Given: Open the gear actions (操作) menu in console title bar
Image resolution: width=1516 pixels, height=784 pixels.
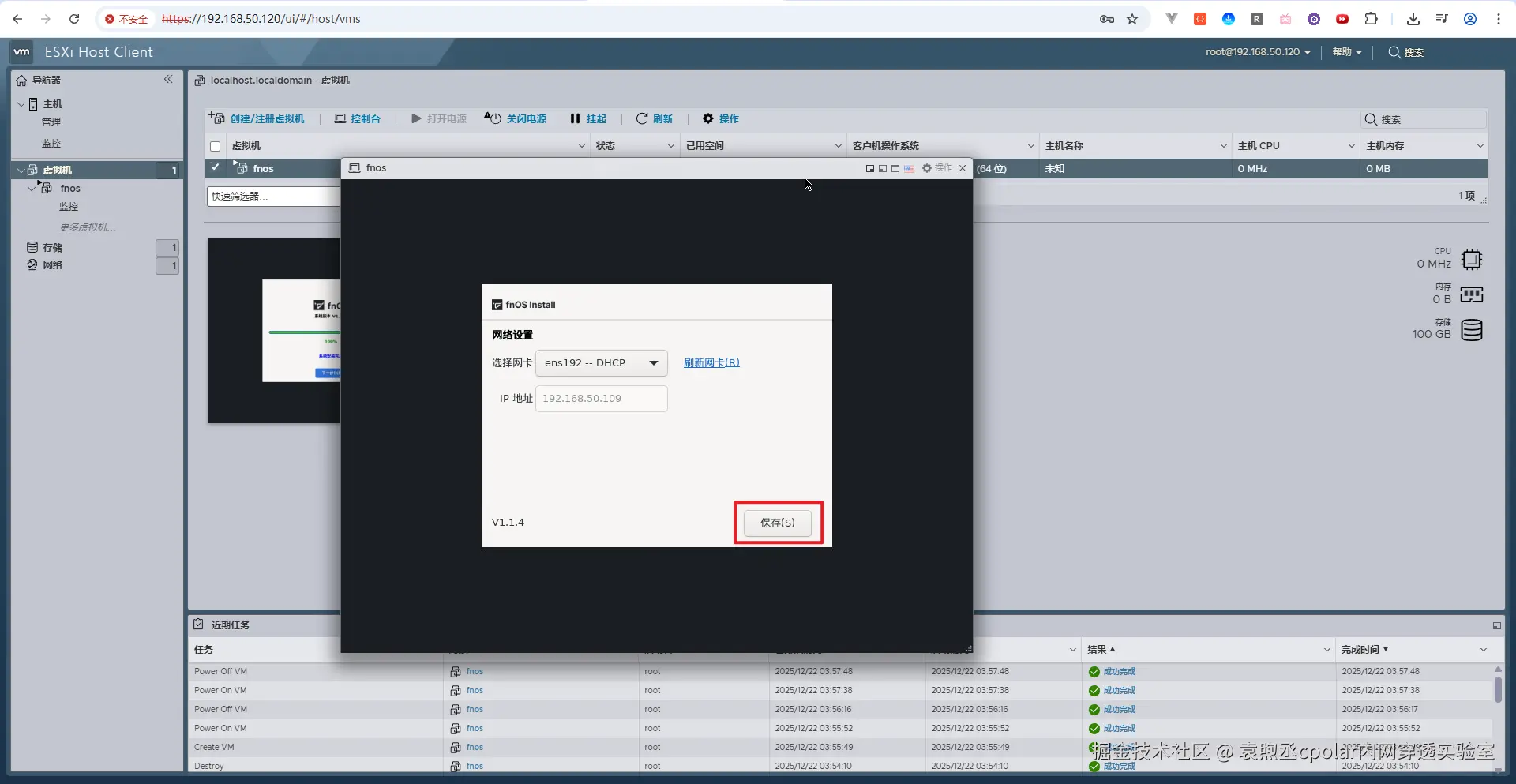Looking at the screenshot, I should click(937, 168).
